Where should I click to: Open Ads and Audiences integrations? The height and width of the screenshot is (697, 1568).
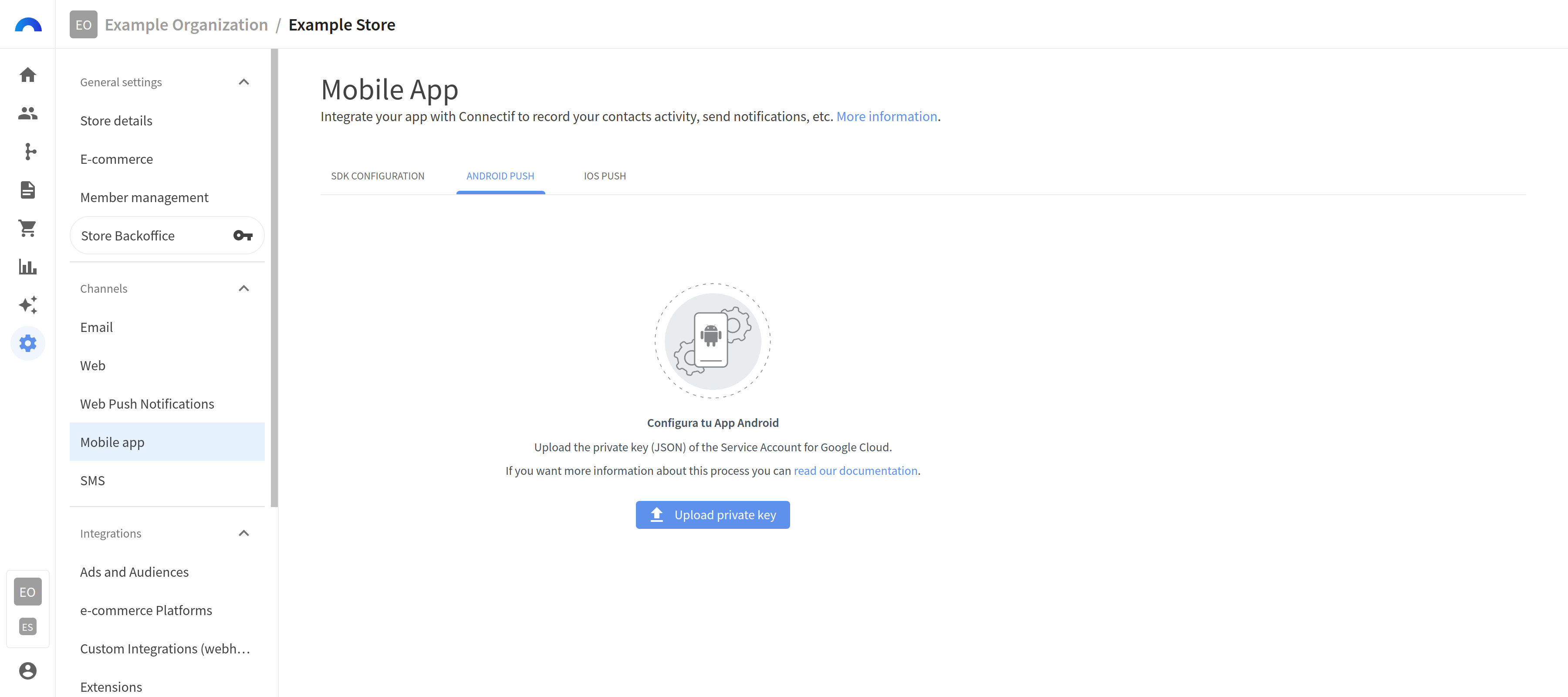(x=167, y=572)
